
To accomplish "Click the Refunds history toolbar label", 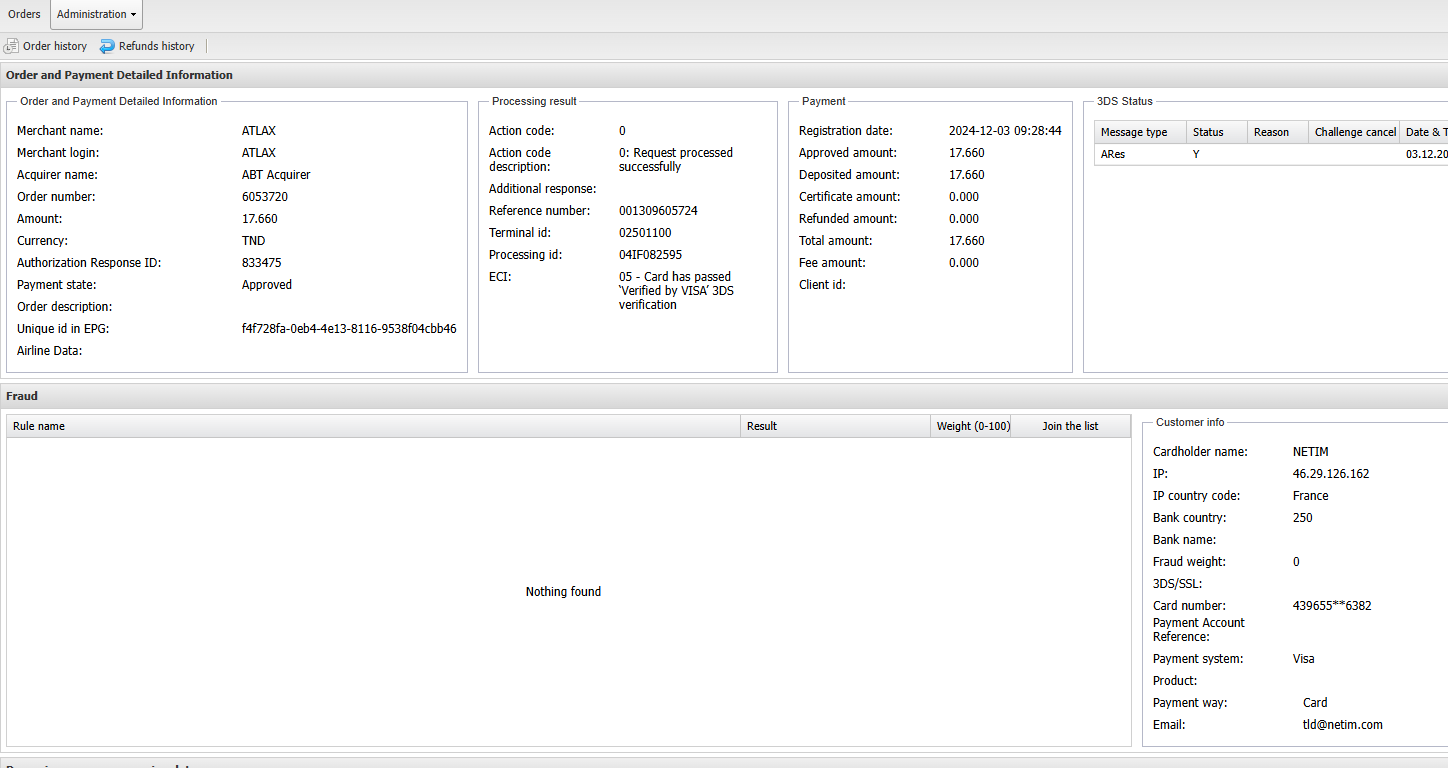I will (156, 46).
